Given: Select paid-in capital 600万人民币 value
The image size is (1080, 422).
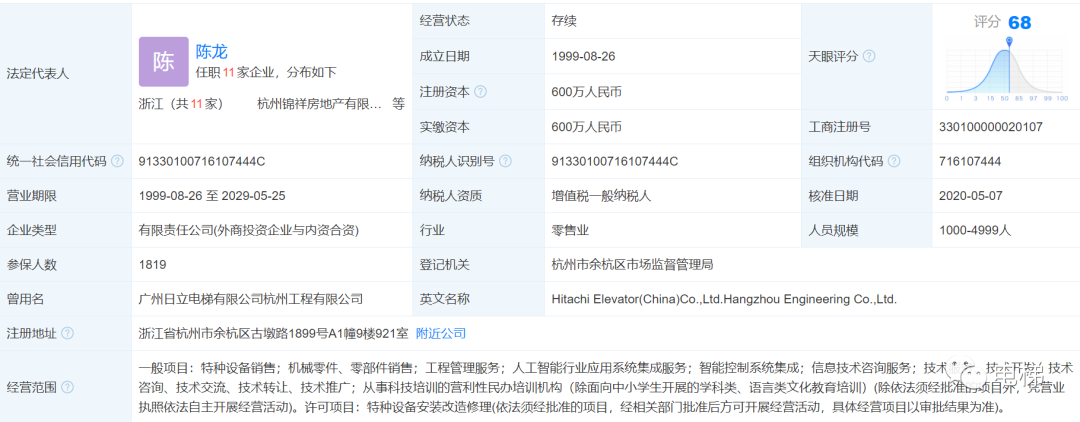Looking at the screenshot, I should 587,127.
